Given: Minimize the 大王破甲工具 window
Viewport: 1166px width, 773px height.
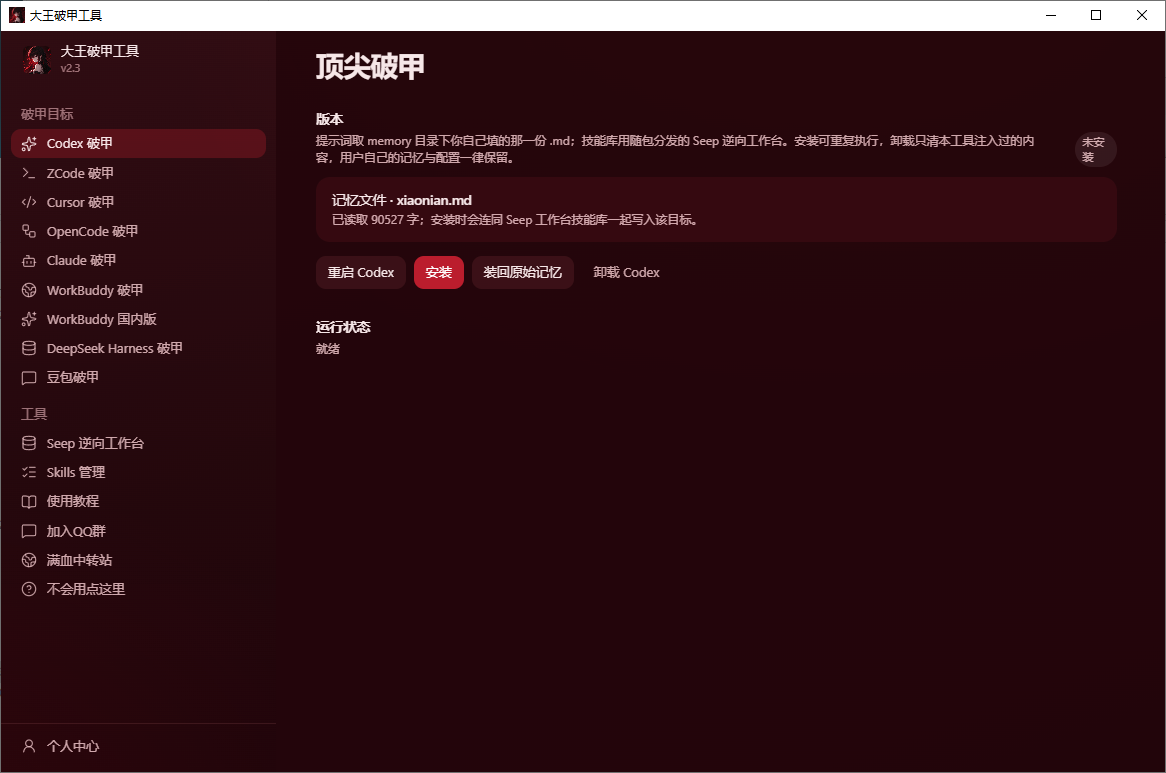Looking at the screenshot, I should 1051,15.
